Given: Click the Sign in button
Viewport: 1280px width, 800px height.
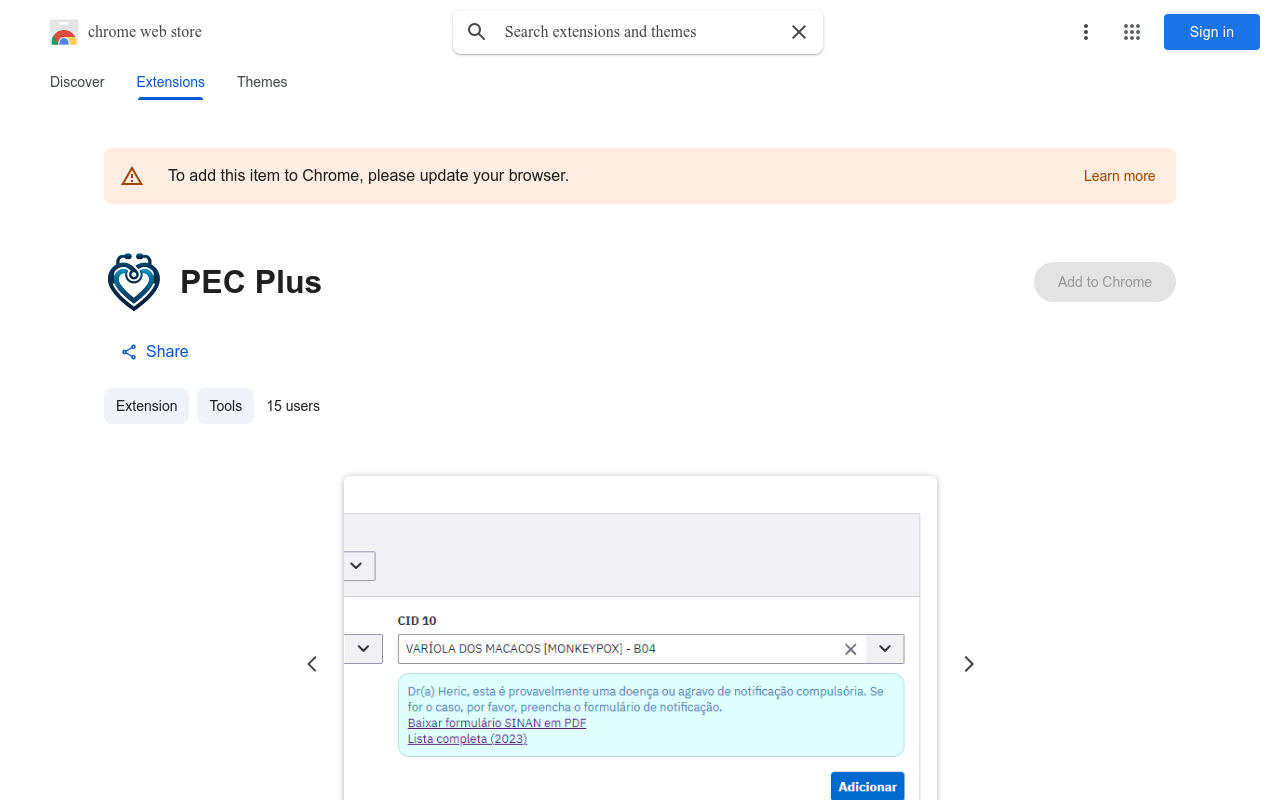Looking at the screenshot, I should (x=1212, y=32).
